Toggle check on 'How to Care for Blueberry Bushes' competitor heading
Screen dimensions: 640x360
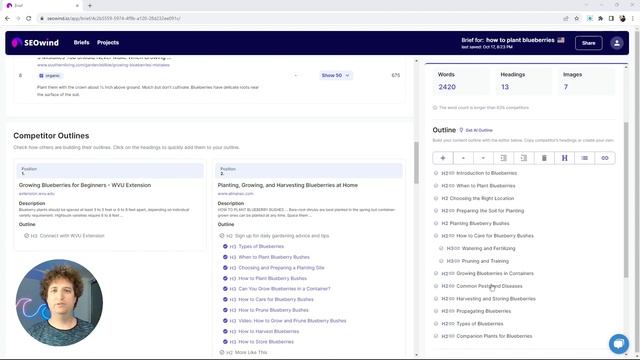coord(225,300)
